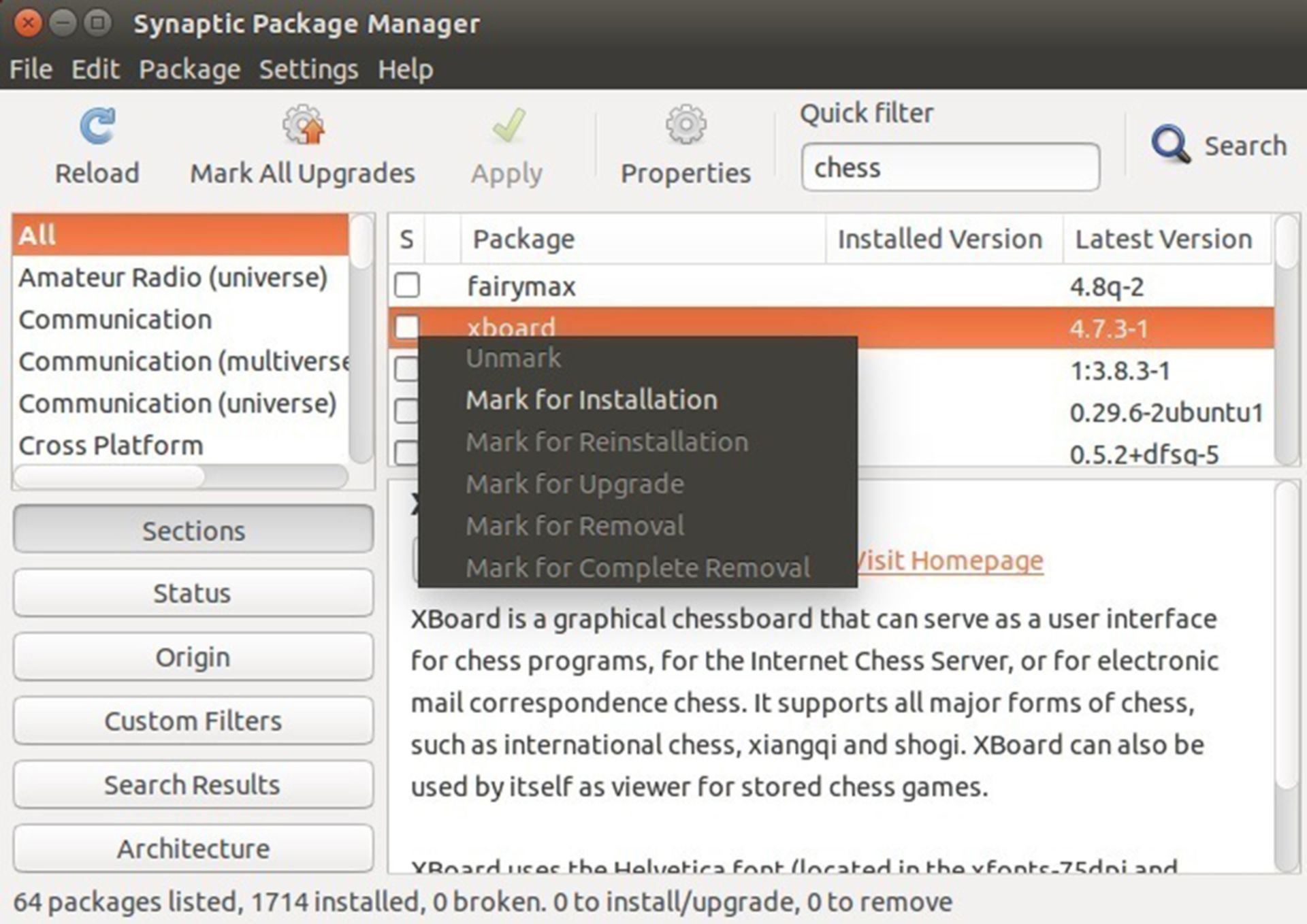1307x924 pixels.
Task: Click the package list vertical scrollbar
Action: (x=1287, y=340)
